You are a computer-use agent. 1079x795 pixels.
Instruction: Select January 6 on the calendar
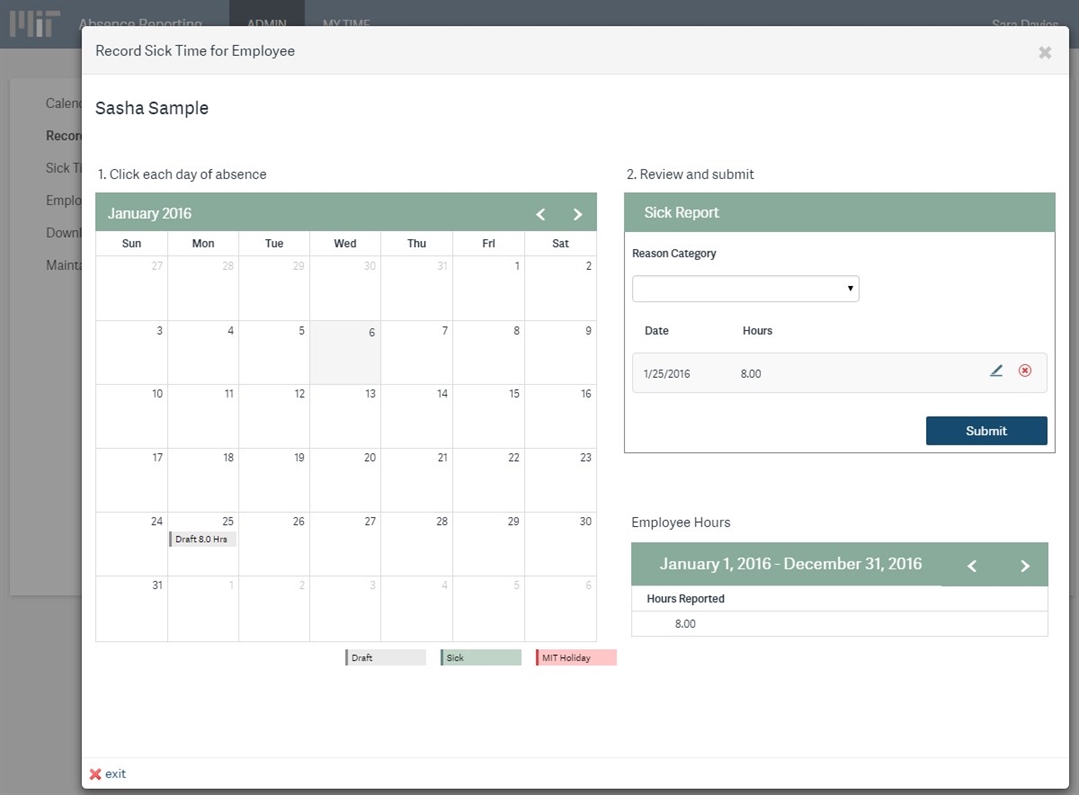click(x=345, y=353)
